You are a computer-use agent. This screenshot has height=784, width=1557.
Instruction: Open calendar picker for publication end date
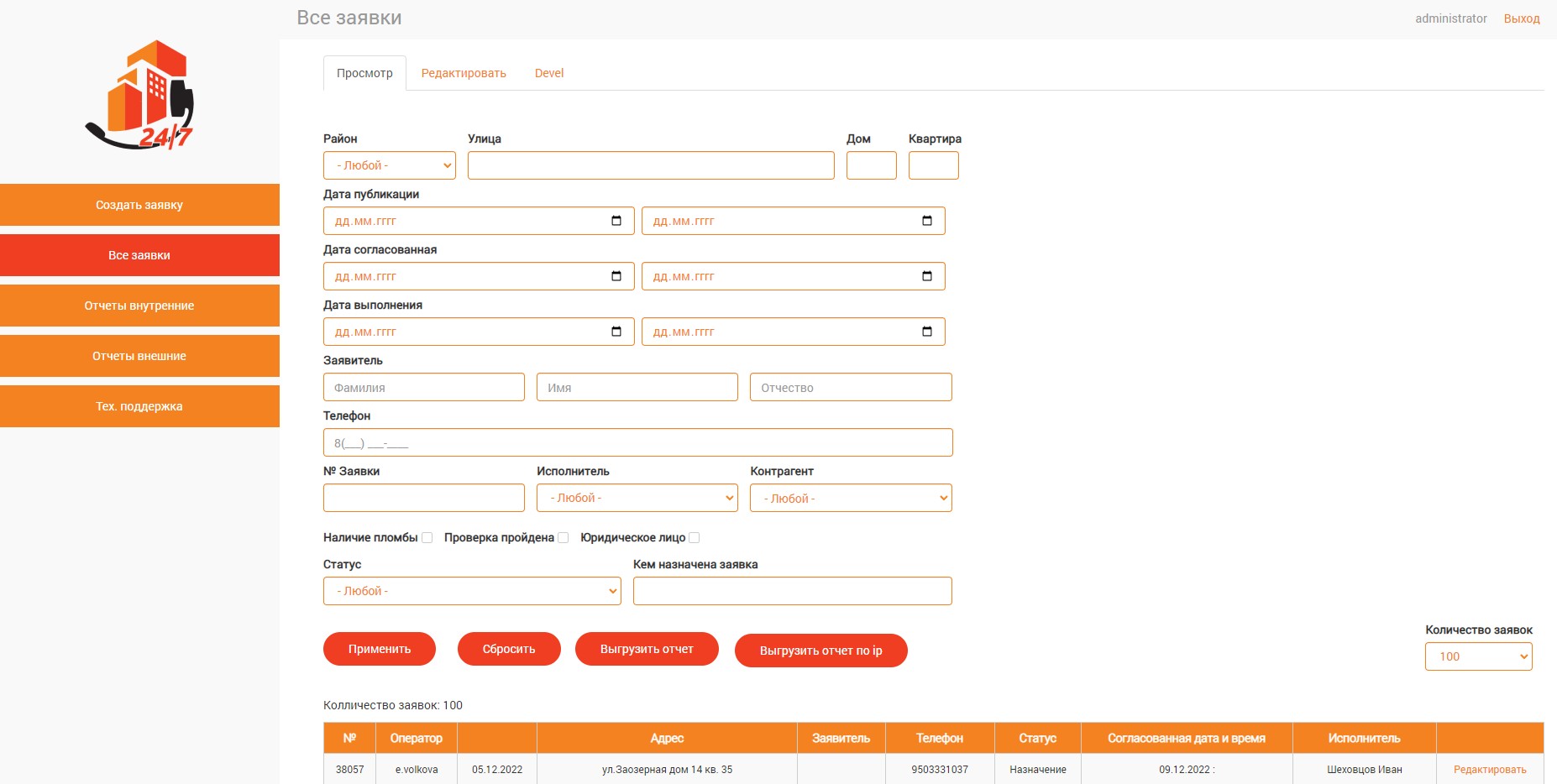coord(927,221)
